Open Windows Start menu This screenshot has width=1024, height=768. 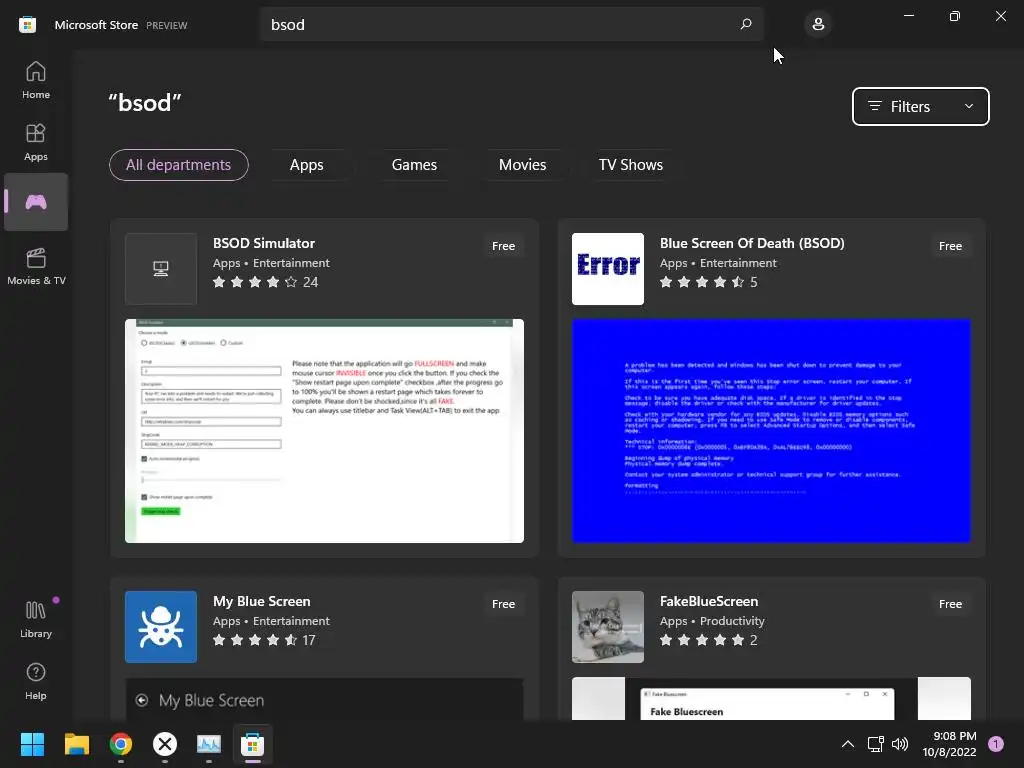point(32,744)
